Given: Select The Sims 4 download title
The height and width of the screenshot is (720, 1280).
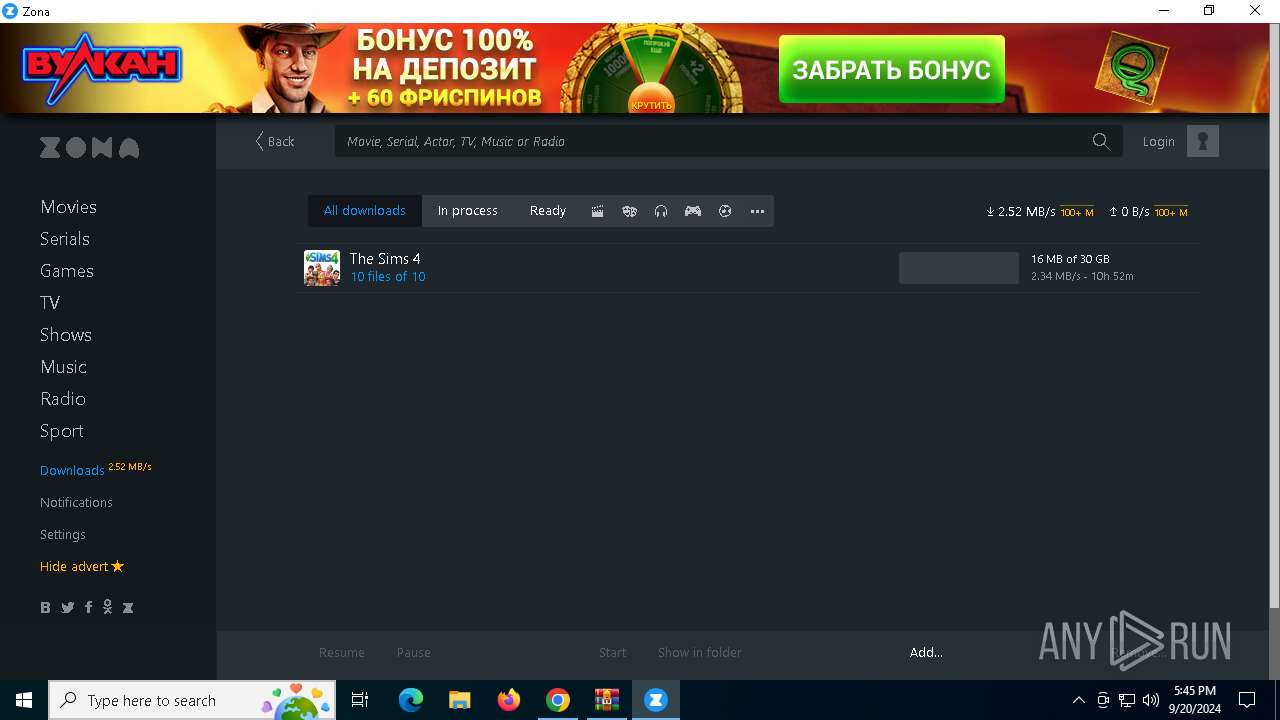Looking at the screenshot, I should click(x=385, y=258).
